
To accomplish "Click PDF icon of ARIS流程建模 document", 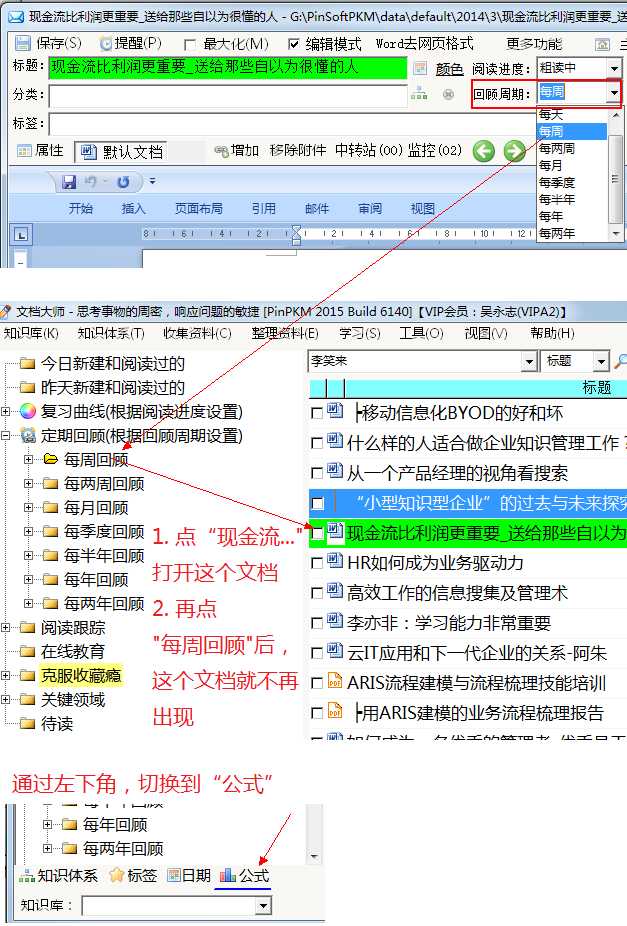I will pyautogui.click(x=335, y=680).
